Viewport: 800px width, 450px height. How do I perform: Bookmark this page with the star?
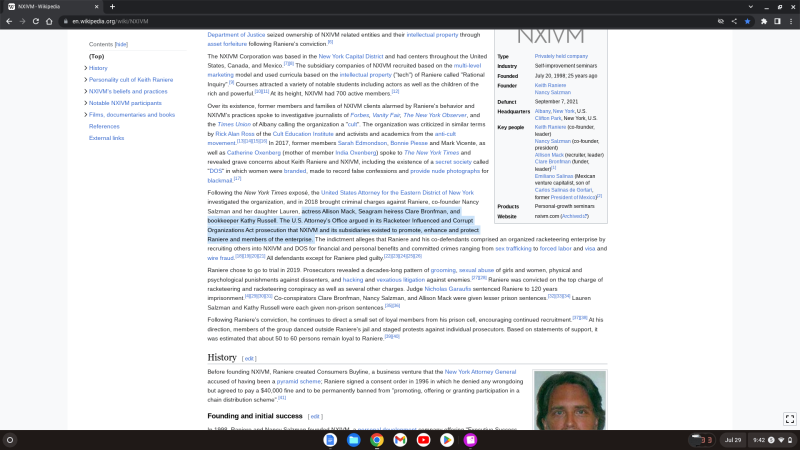tap(747, 21)
